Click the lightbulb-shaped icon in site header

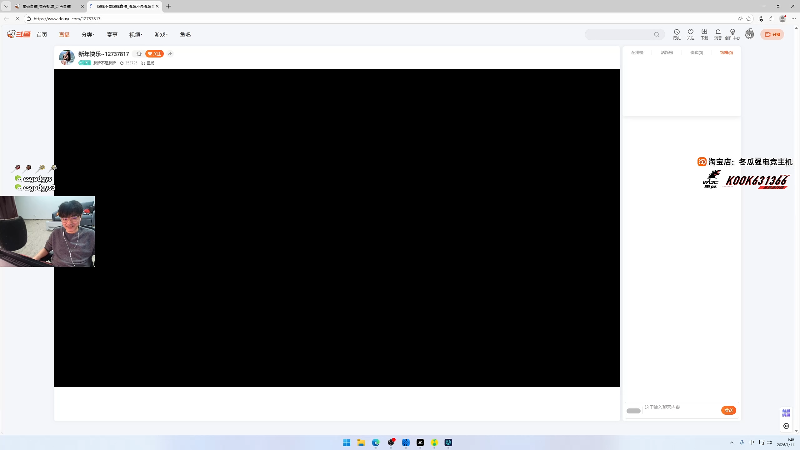click(732, 34)
